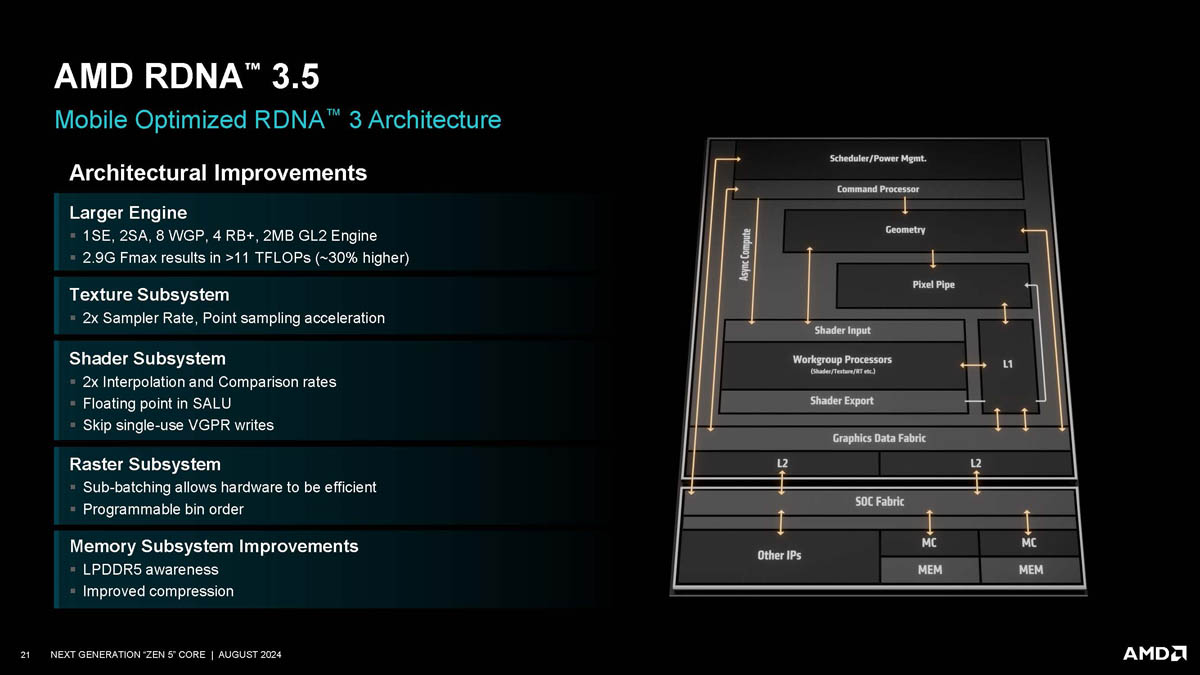Click the AMD RDNA 3.5 title

tap(187, 77)
